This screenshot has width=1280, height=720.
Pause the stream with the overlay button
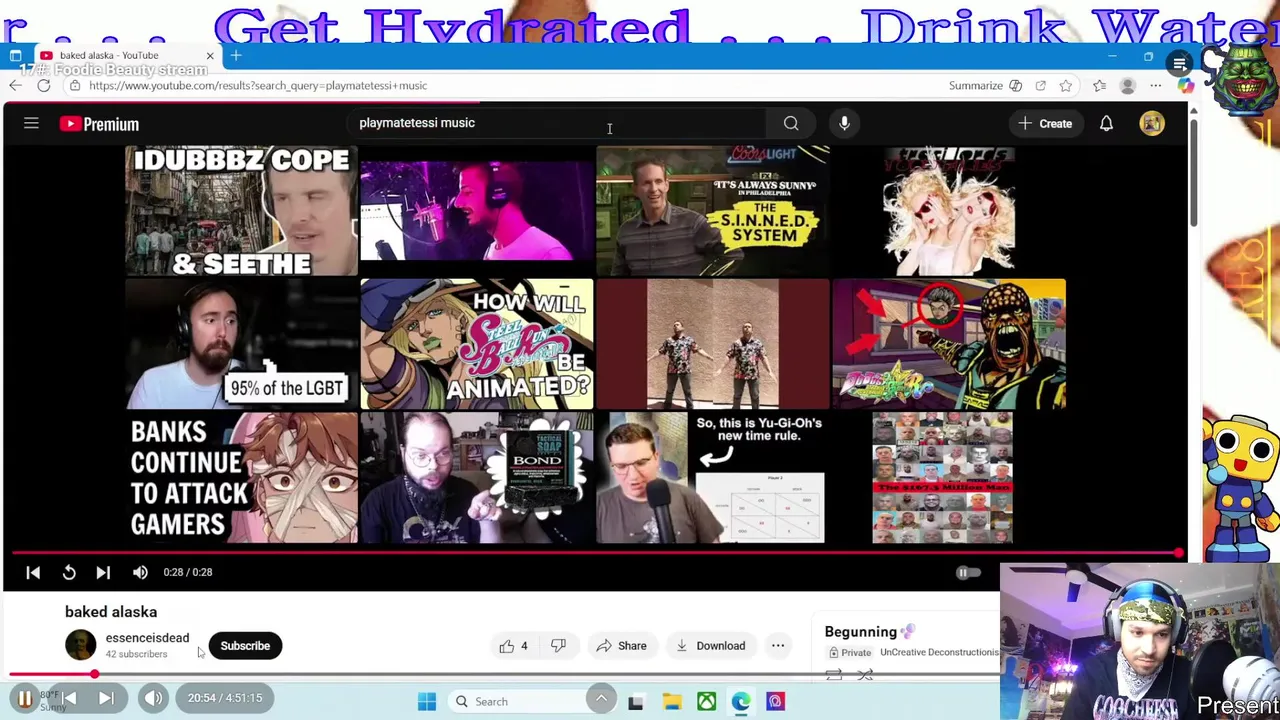[x=25, y=698]
